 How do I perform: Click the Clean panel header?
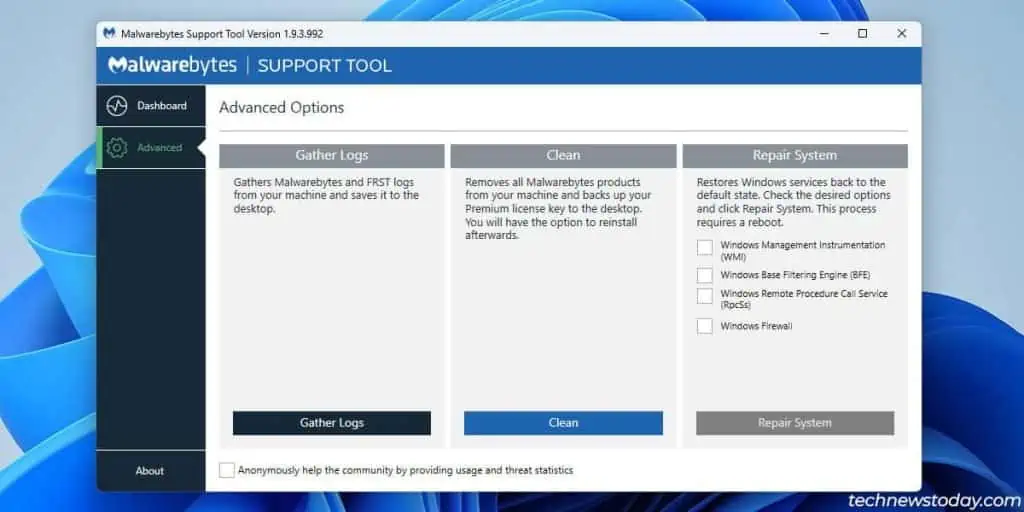pyautogui.click(x=563, y=155)
